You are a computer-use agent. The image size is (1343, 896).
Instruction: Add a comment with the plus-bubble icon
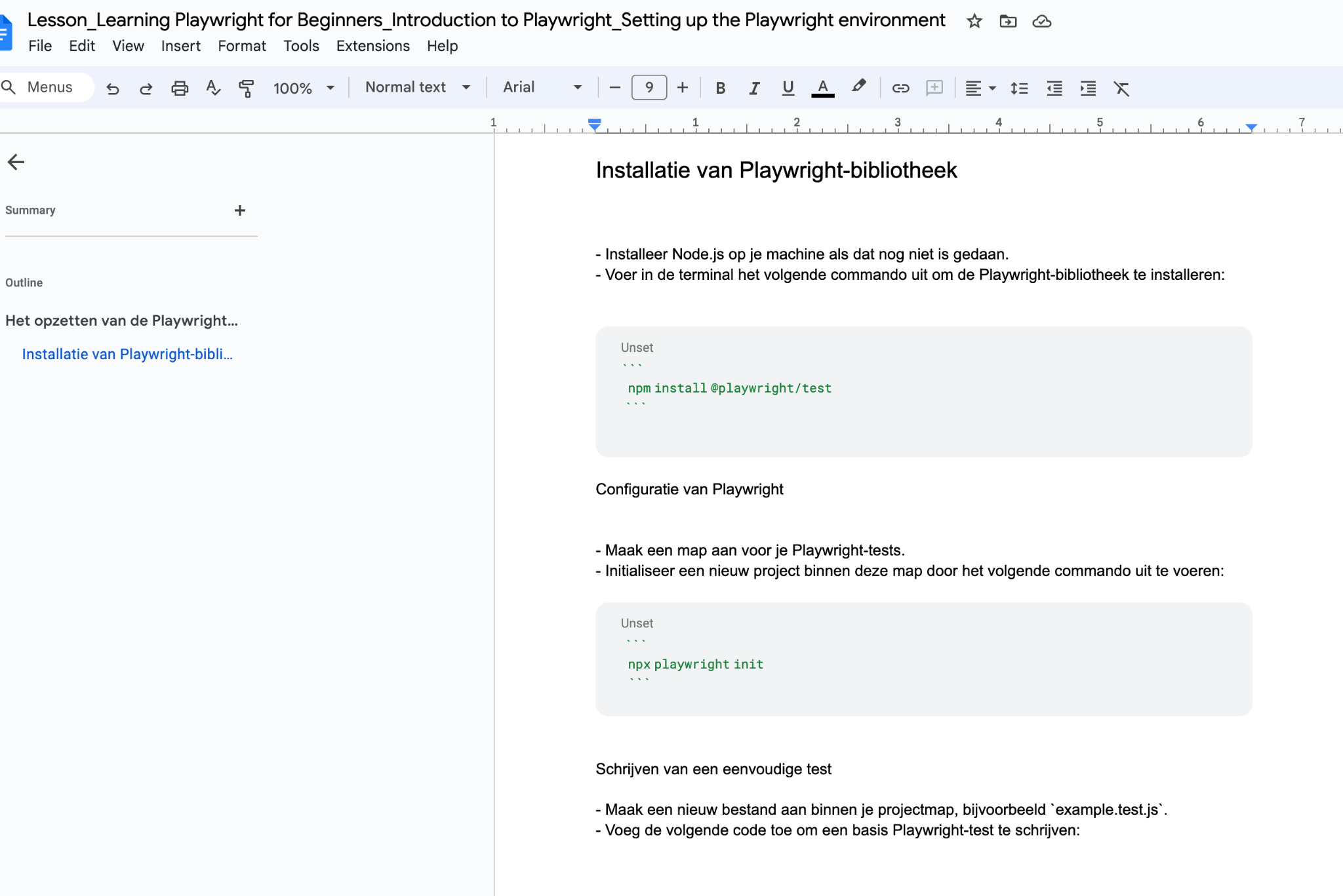click(x=934, y=88)
